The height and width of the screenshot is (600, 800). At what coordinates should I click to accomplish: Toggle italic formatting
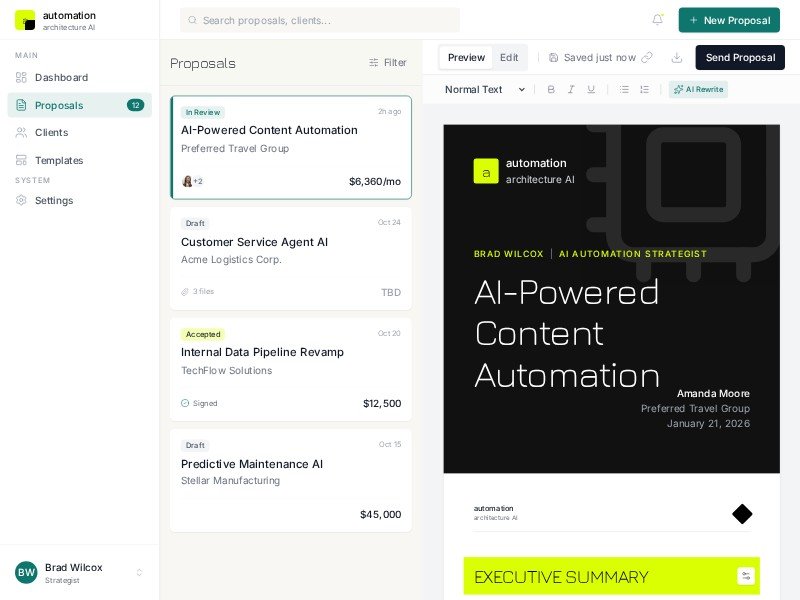571,89
